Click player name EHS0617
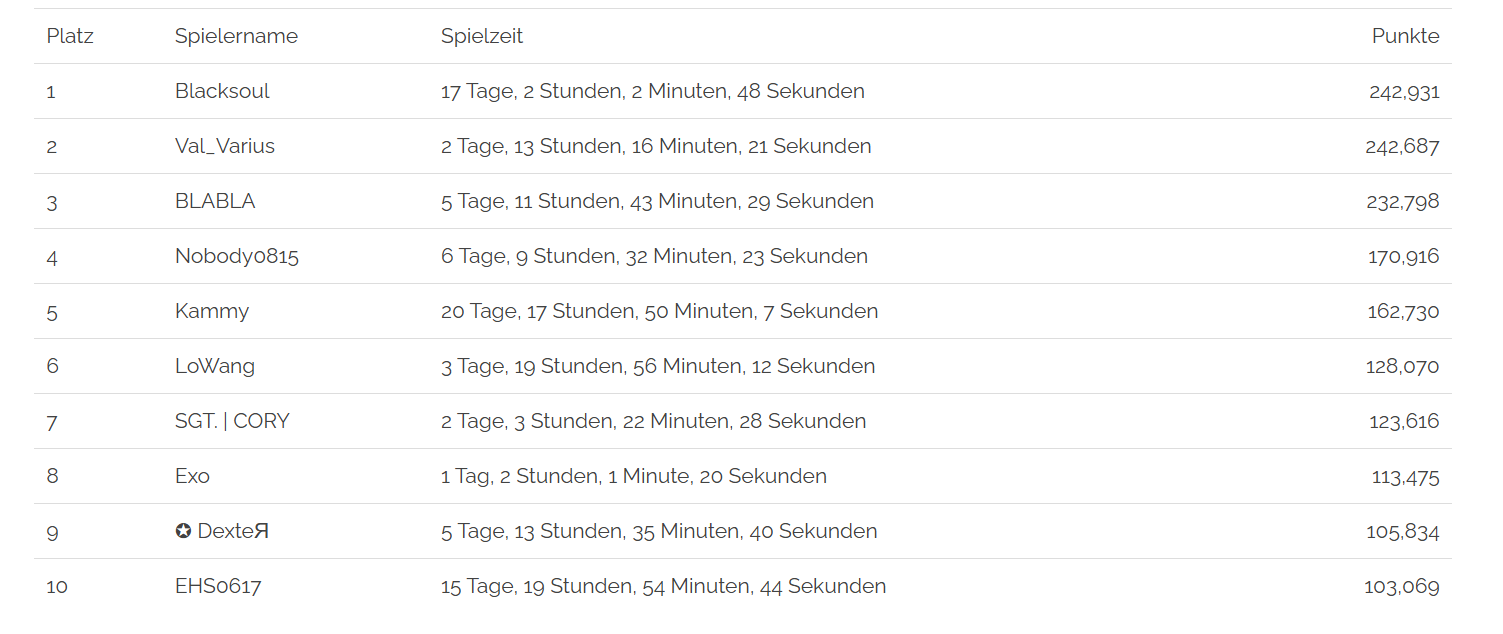Viewport: 1503px width, 634px height. pyautogui.click(x=218, y=587)
